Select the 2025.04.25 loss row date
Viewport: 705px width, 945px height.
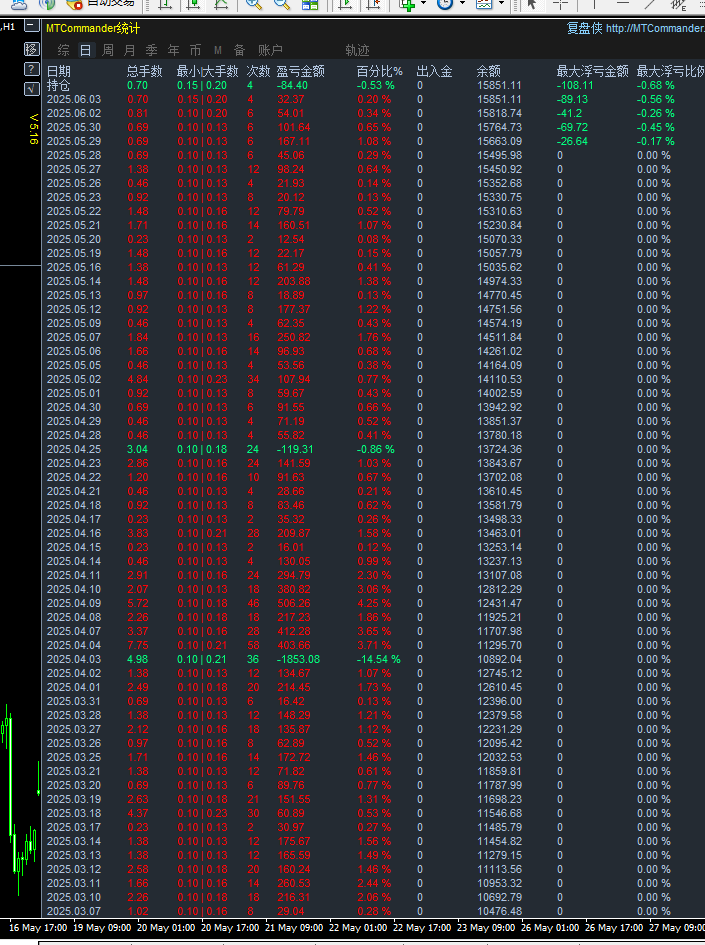[74, 450]
